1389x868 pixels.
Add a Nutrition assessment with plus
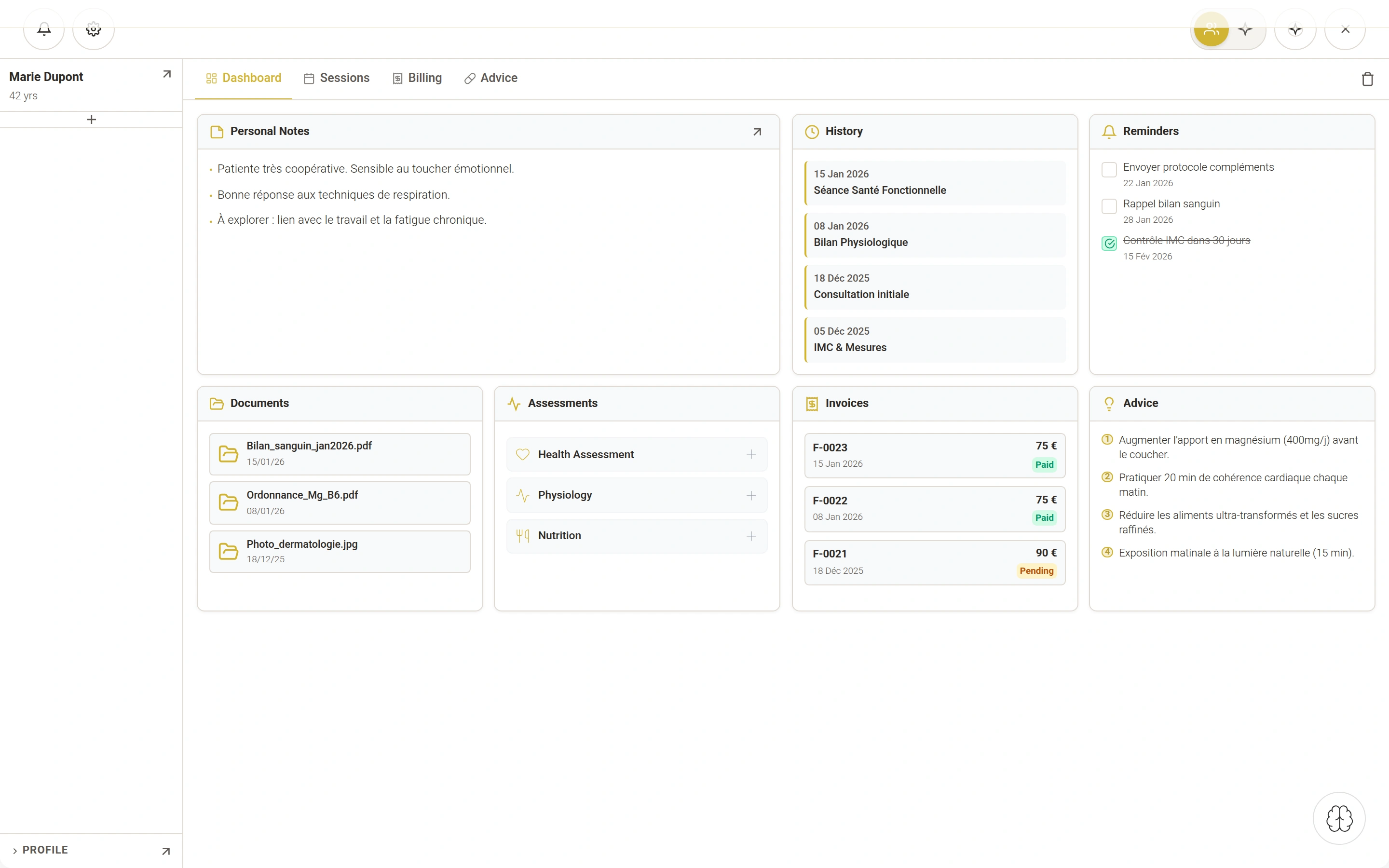pos(751,536)
